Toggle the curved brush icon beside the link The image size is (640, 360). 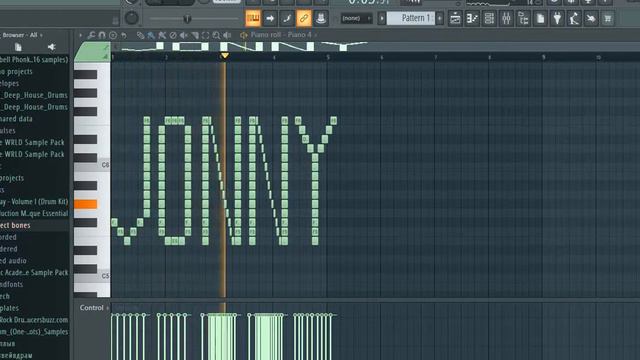[x=287, y=18]
